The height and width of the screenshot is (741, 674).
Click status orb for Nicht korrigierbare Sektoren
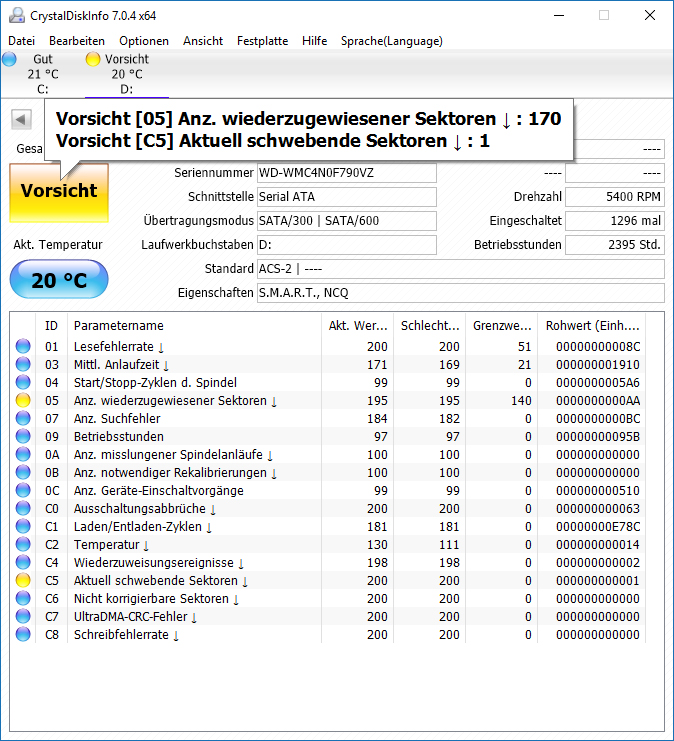pyautogui.click(x=23, y=598)
